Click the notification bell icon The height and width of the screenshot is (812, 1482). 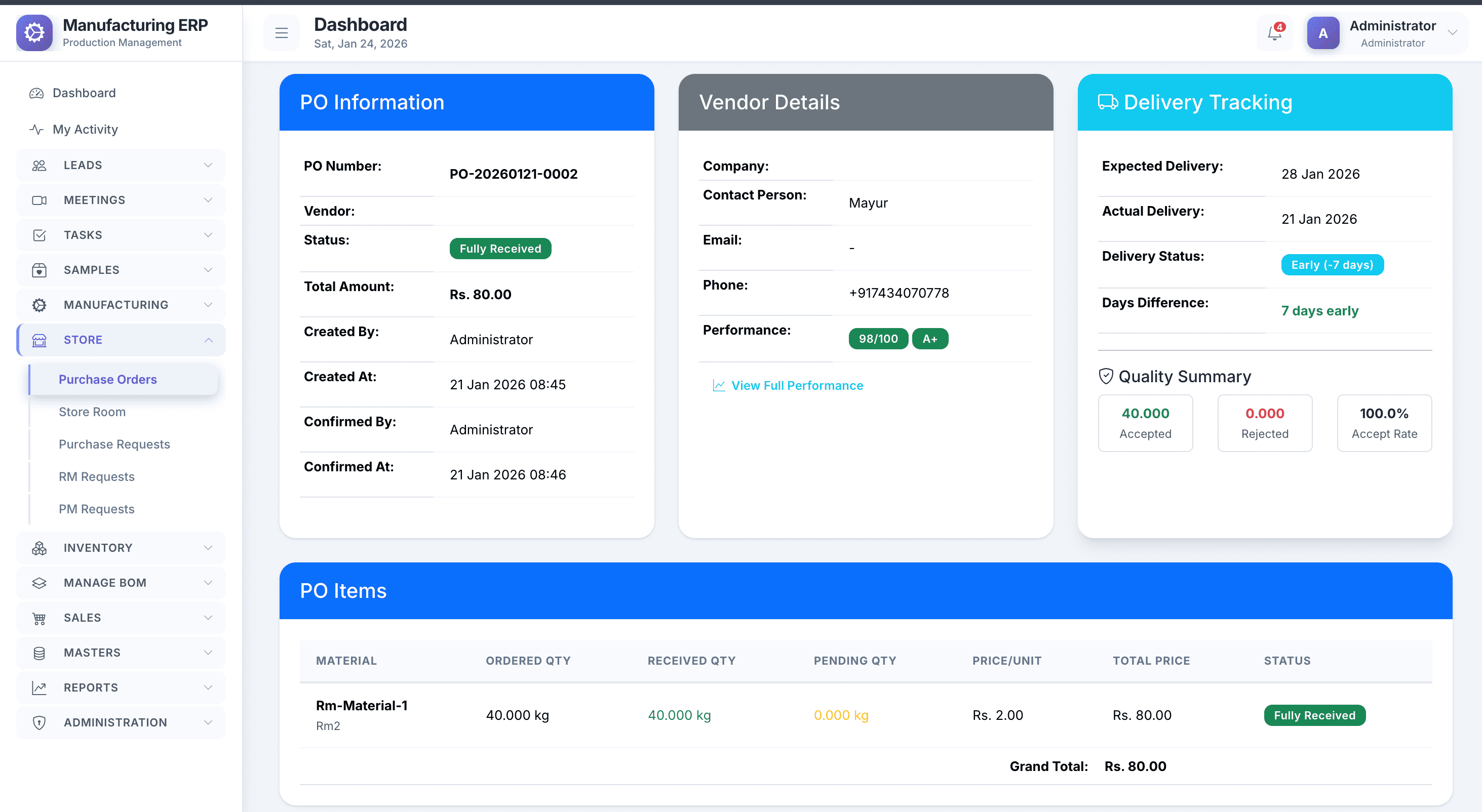(x=1274, y=33)
